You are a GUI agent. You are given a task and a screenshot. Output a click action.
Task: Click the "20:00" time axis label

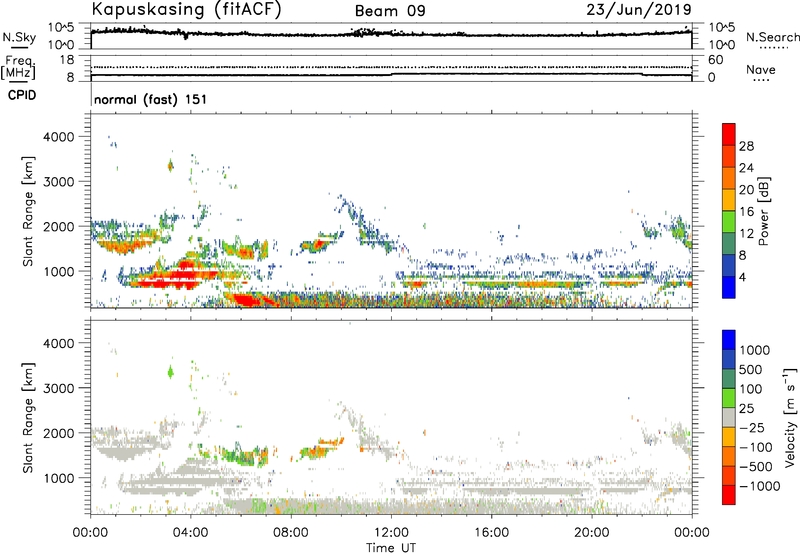coord(591,533)
